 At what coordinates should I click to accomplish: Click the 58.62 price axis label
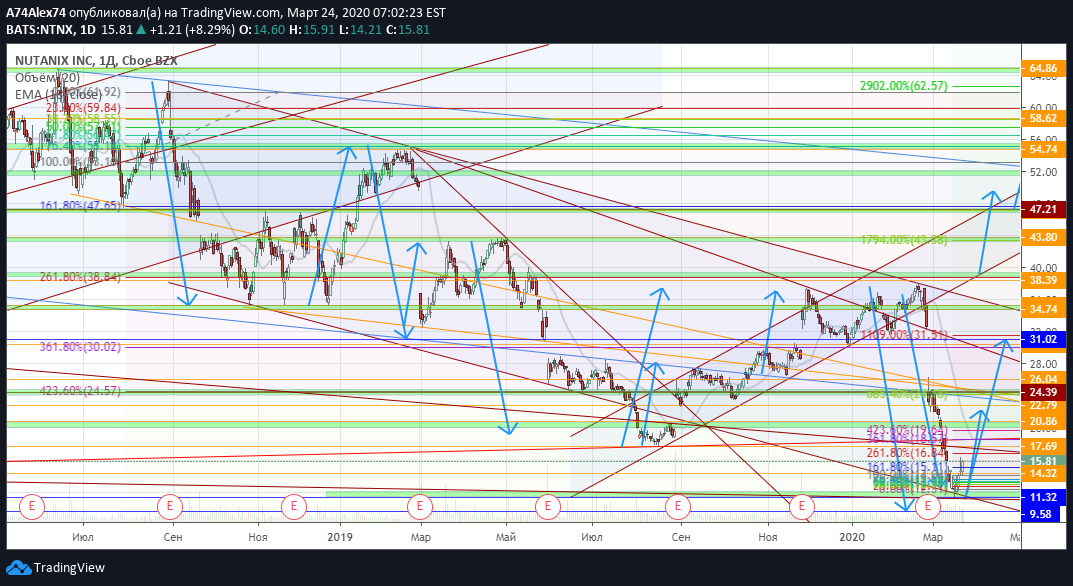pos(1043,118)
